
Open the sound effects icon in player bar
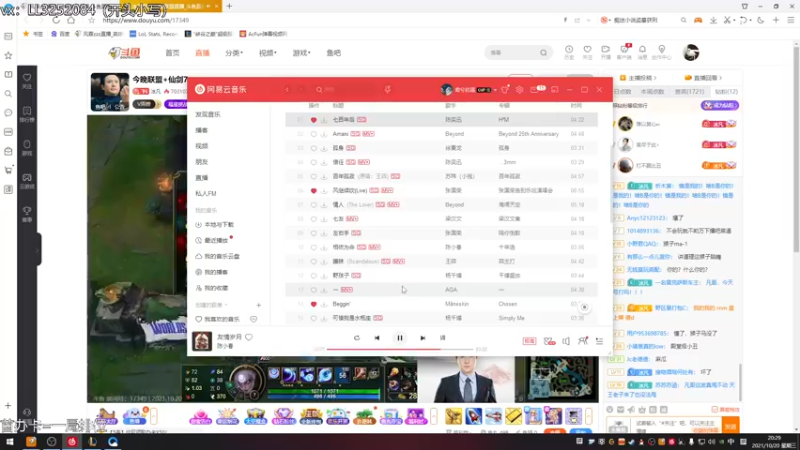click(x=549, y=341)
